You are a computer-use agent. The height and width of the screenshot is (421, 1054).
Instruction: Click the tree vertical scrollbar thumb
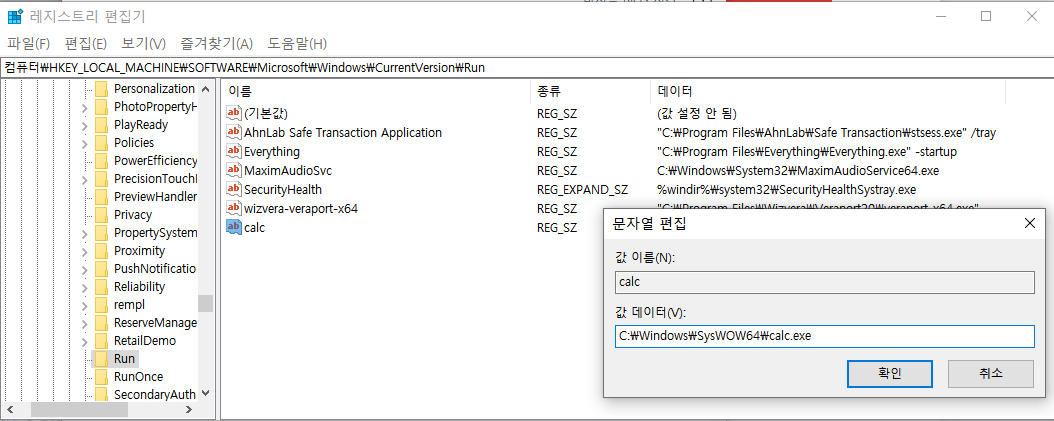pos(206,303)
